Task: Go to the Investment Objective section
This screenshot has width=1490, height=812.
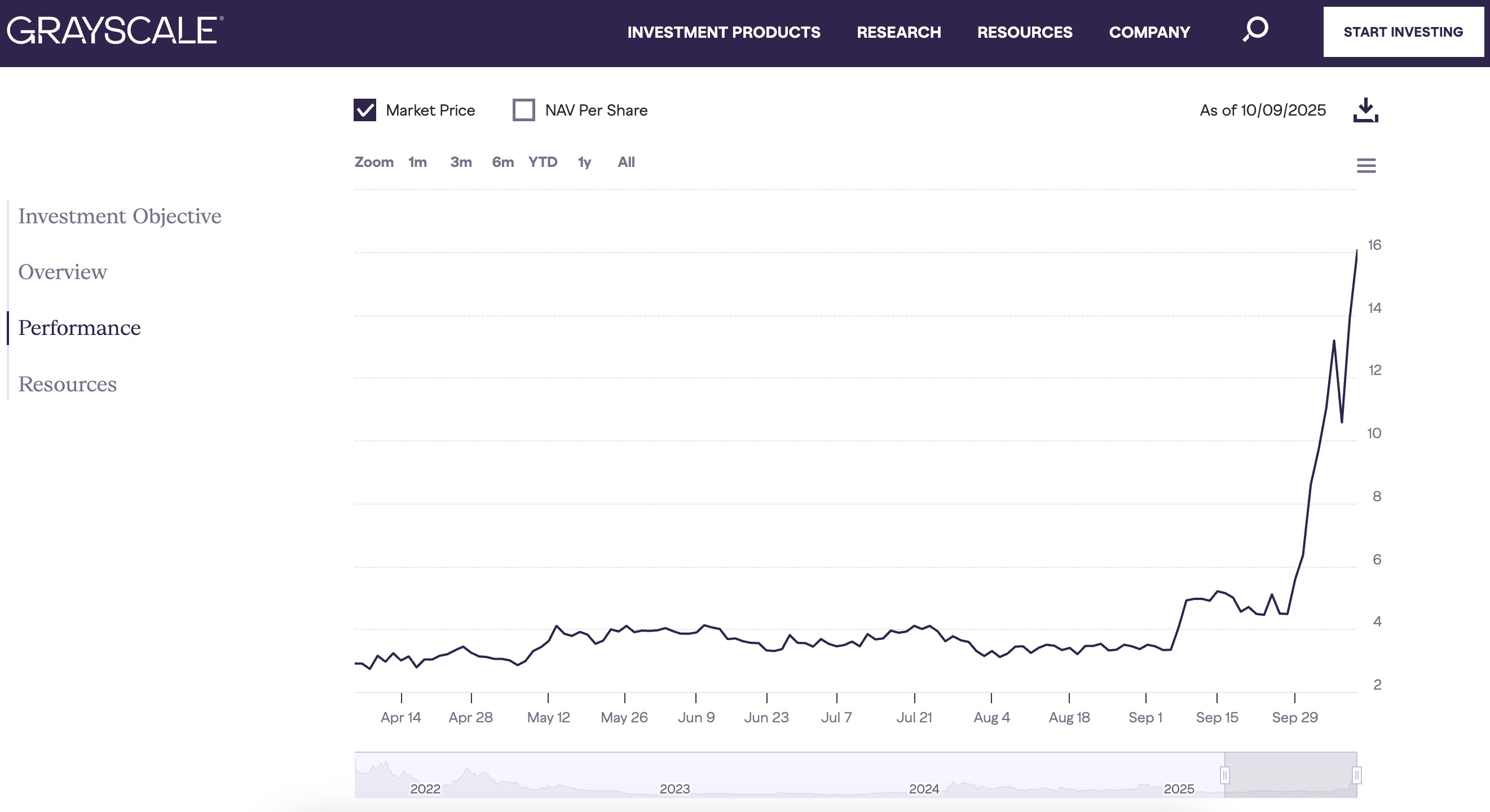Action: tap(119, 216)
